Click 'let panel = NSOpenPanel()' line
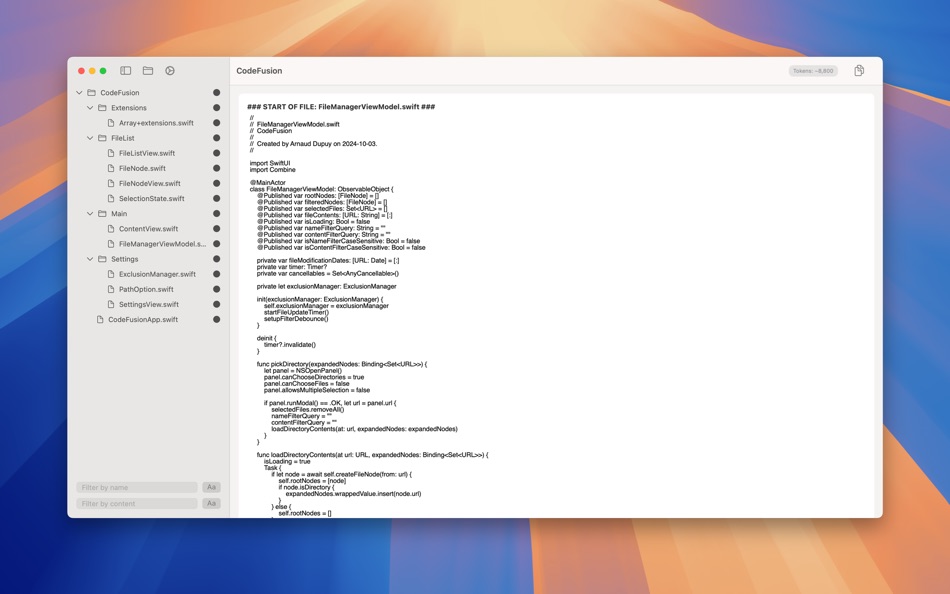The height and width of the screenshot is (594, 950). tap(303, 370)
